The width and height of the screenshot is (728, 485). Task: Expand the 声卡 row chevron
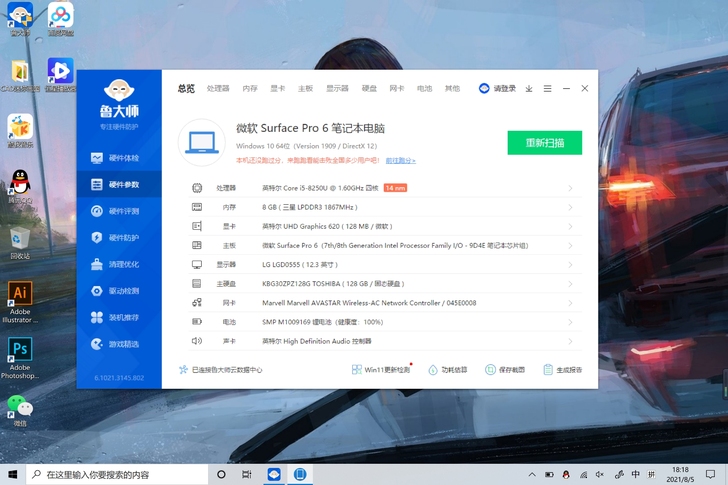coord(570,341)
